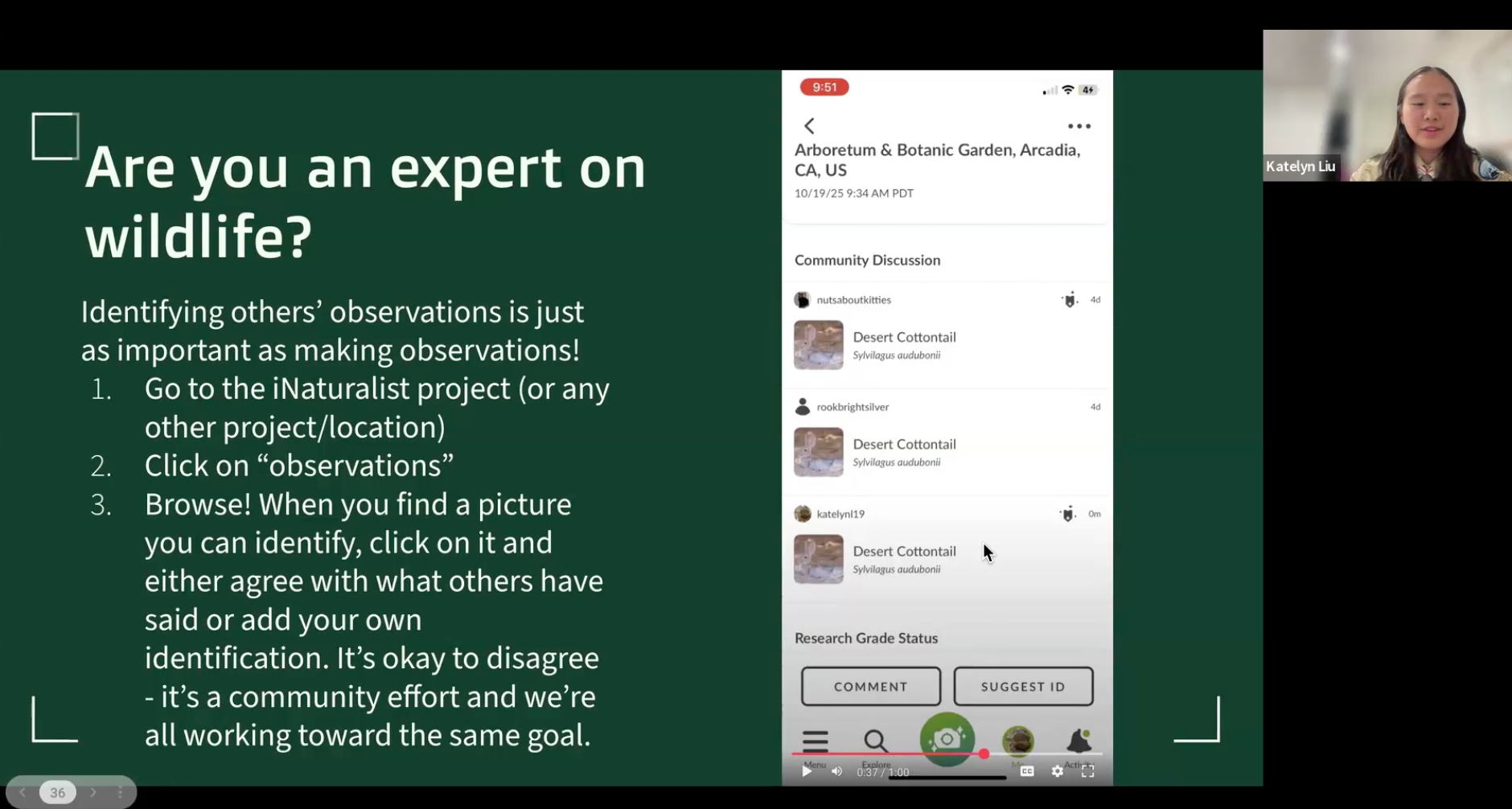Screen dimensions: 1512x809
Task: Toggle closed captions CC on video
Action: [x=1027, y=771]
